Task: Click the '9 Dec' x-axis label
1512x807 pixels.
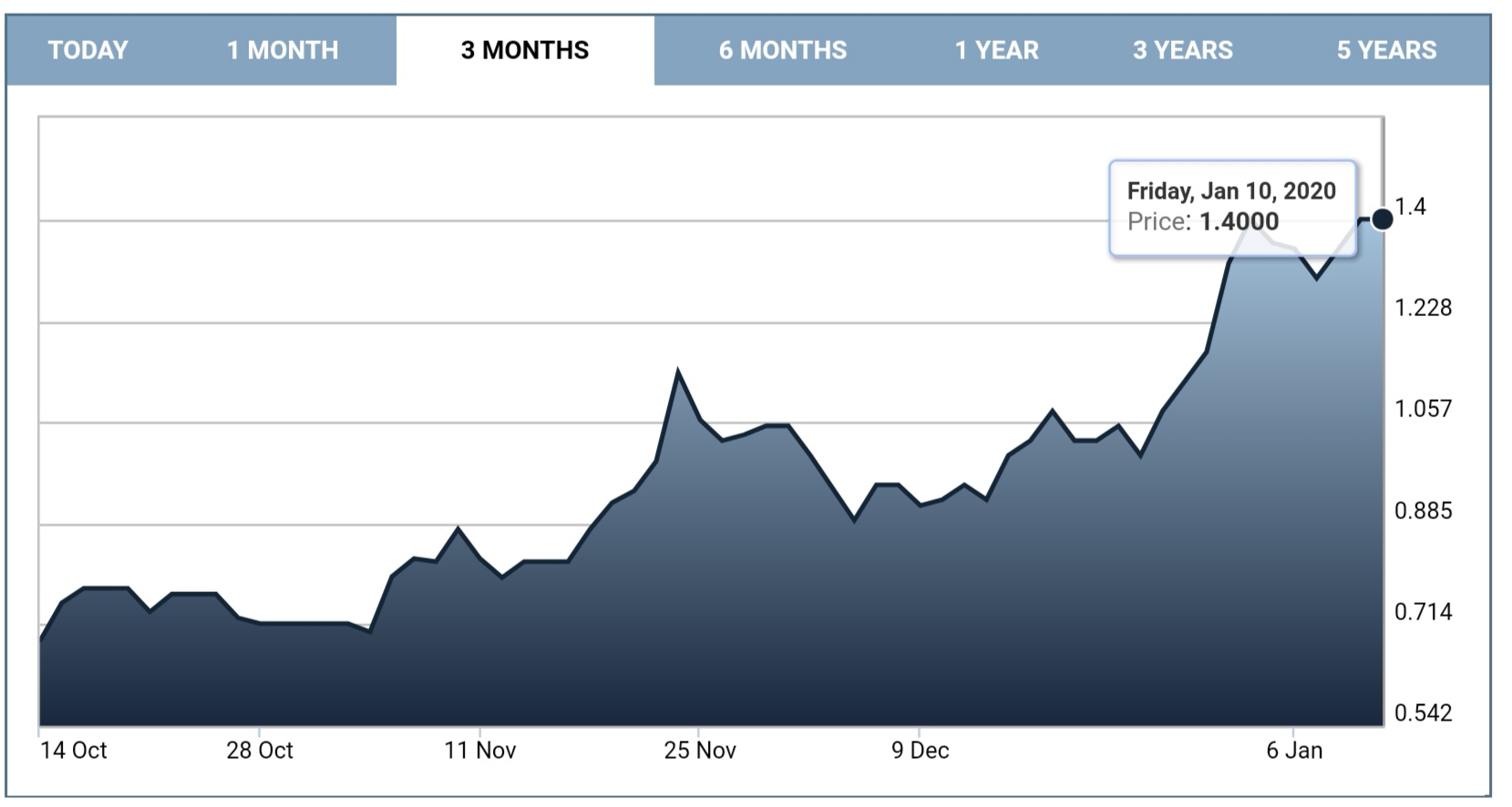Action: click(921, 751)
